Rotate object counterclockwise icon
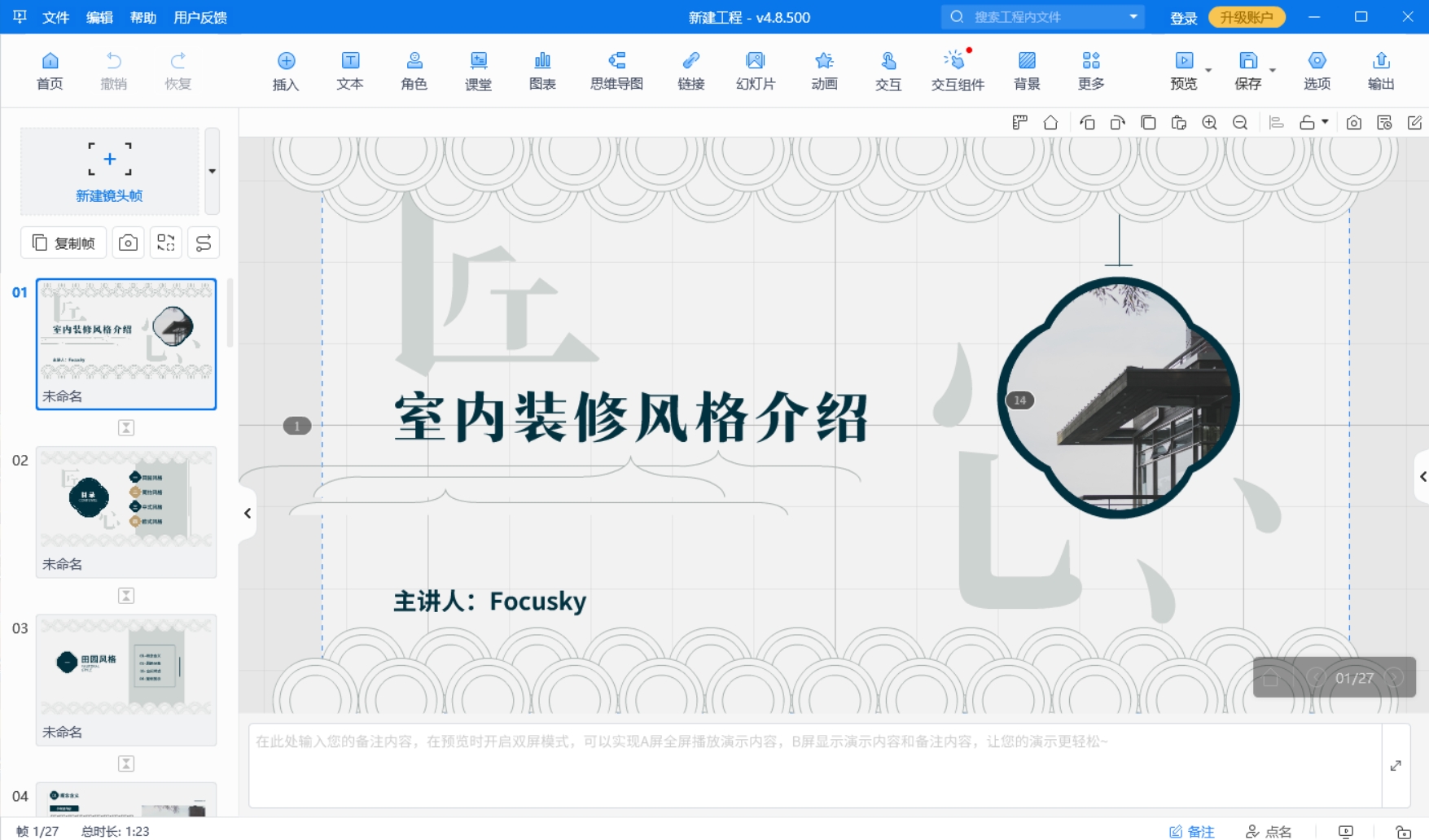Image resolution: width=1429 pixels, height=840 pixels. click(1087, 122)
